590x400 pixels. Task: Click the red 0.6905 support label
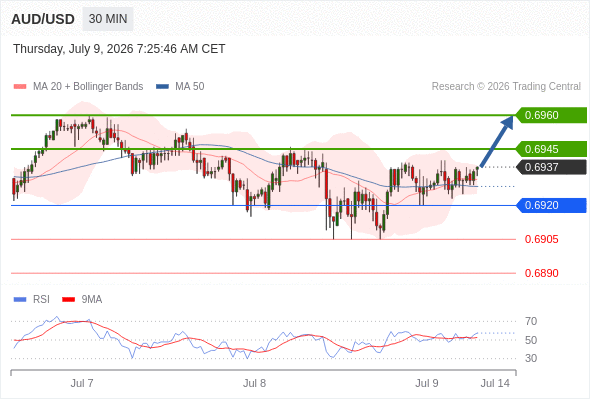[541, 239]
